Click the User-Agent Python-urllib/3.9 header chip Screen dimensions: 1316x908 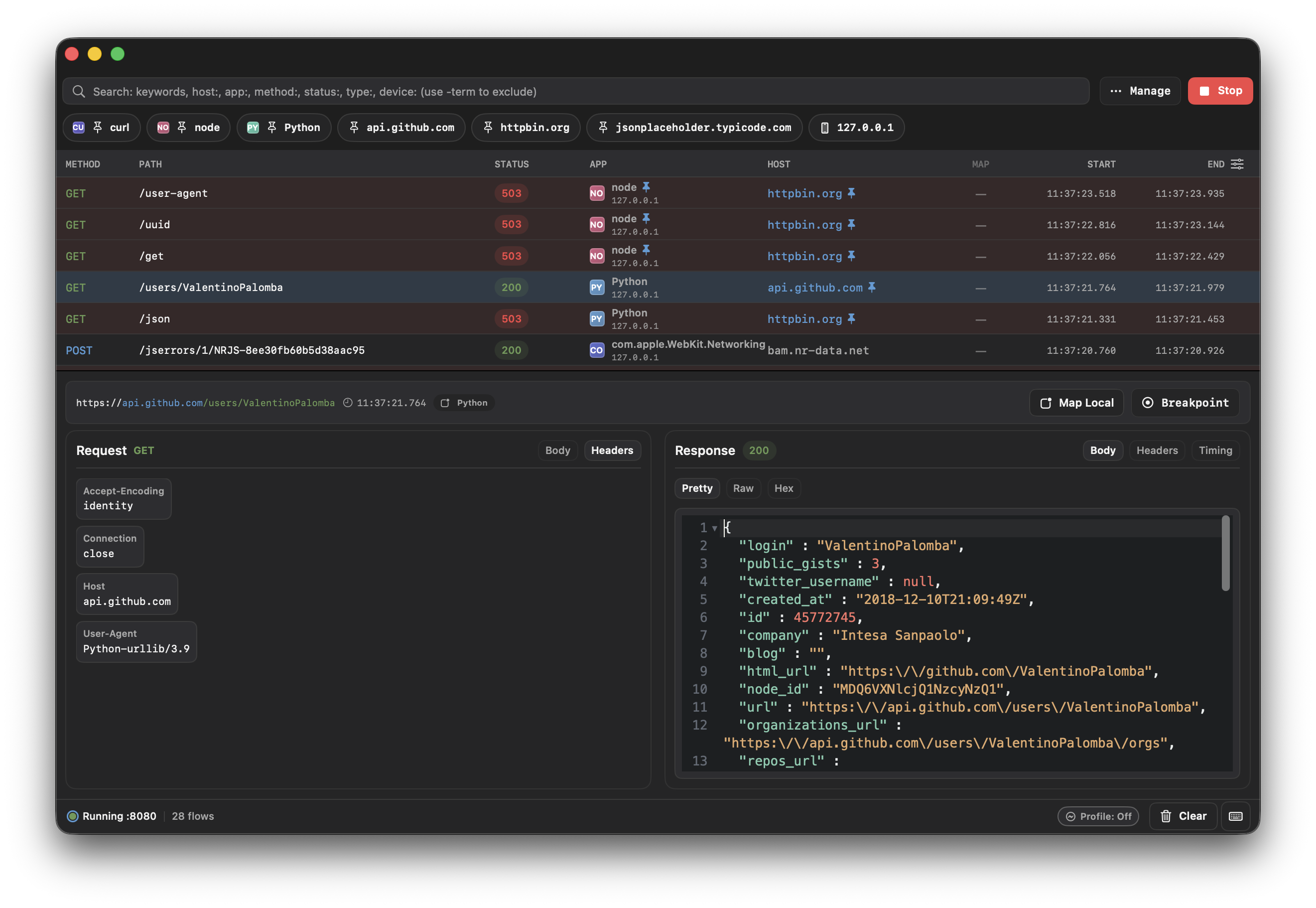[136, 641]
